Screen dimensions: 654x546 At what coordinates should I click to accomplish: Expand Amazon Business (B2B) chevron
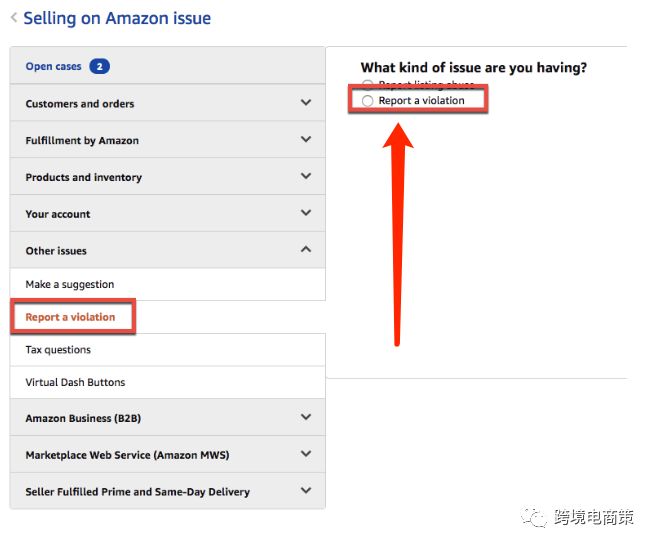coord(306,418)
